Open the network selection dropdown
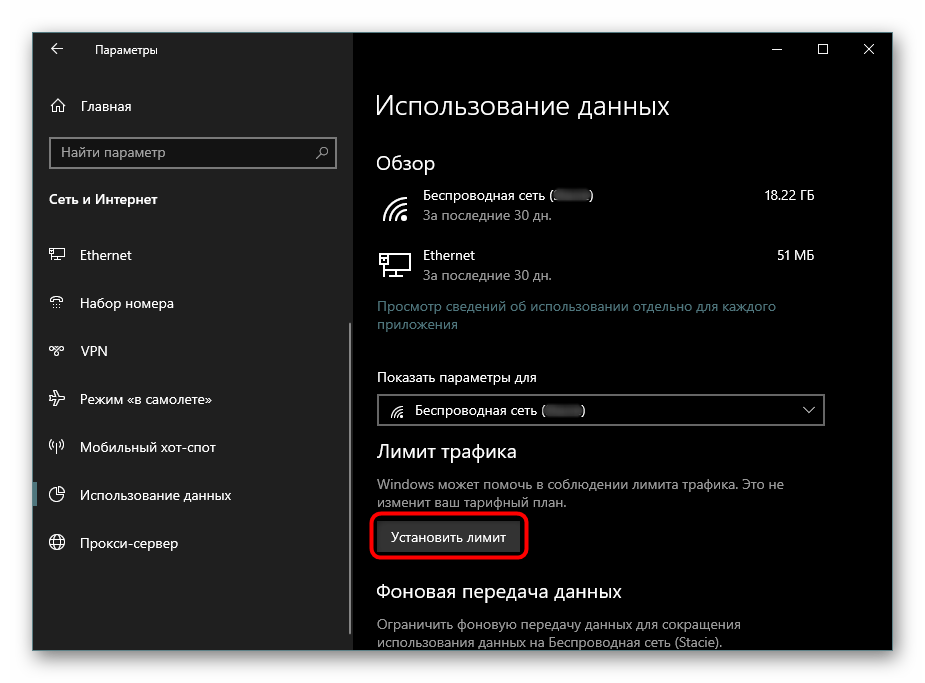925x683 pixels. (600, 410)
